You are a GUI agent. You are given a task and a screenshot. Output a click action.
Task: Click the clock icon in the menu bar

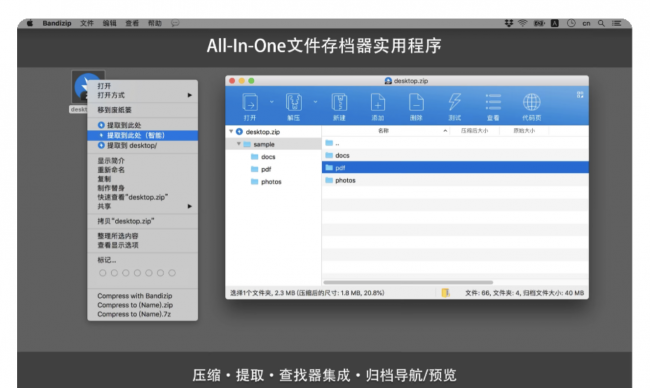(x=571, y=23)
